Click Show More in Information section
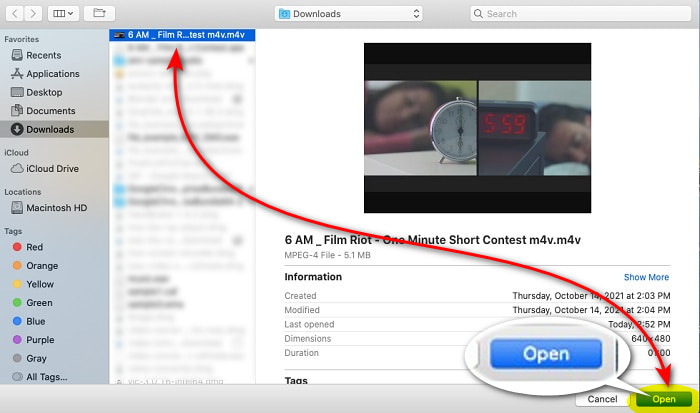The height and width of the screenshot is (413, 700). pos(646,277)
